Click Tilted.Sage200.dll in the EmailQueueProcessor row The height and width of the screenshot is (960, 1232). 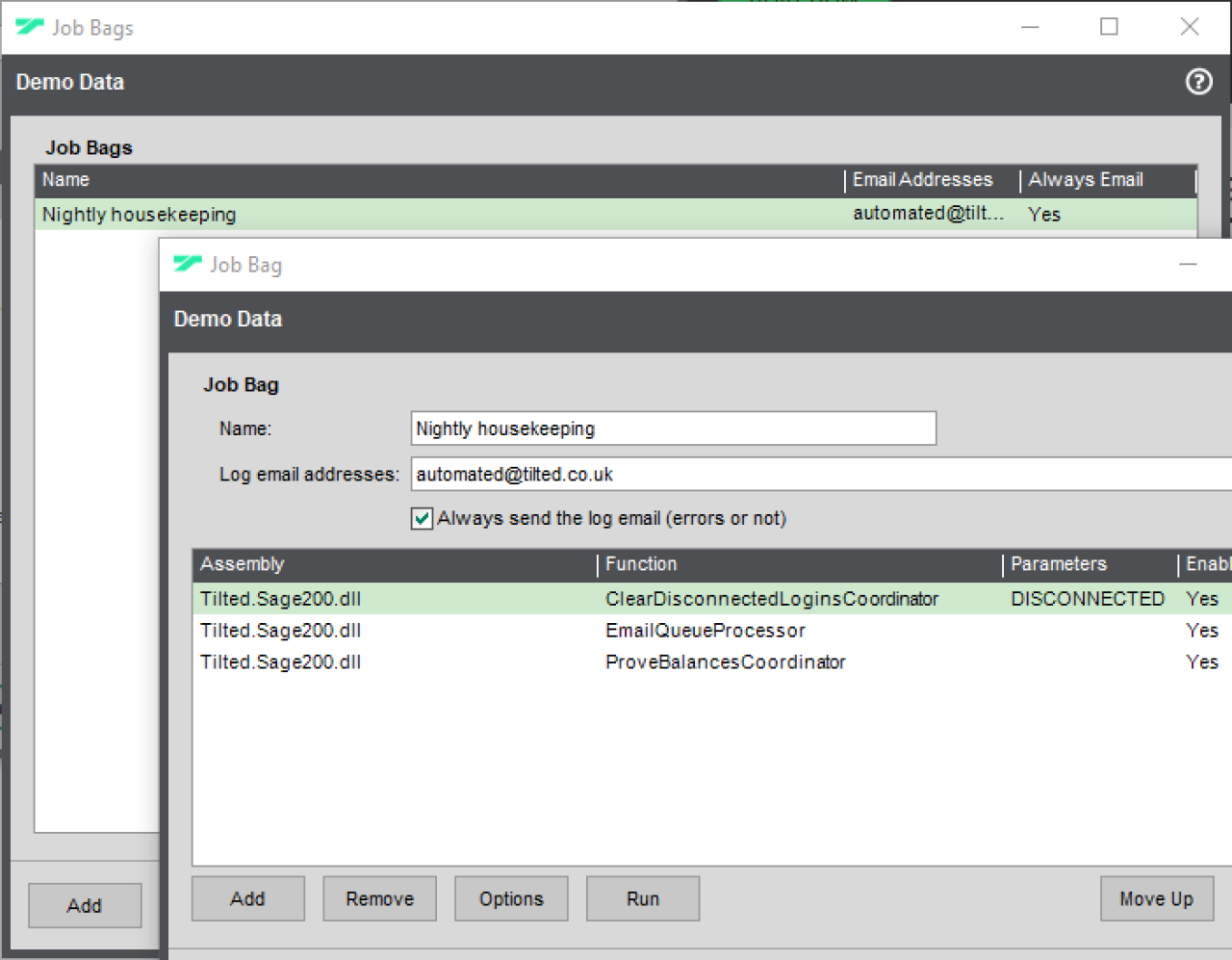point(281,631)
